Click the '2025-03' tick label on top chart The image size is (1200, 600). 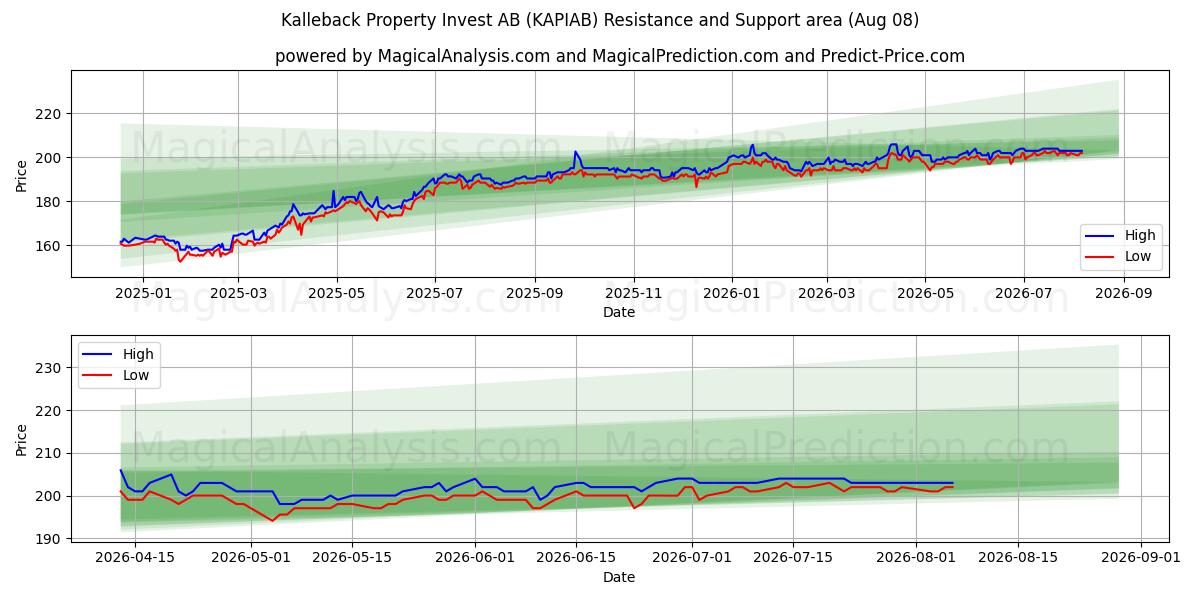click(238, 295)
